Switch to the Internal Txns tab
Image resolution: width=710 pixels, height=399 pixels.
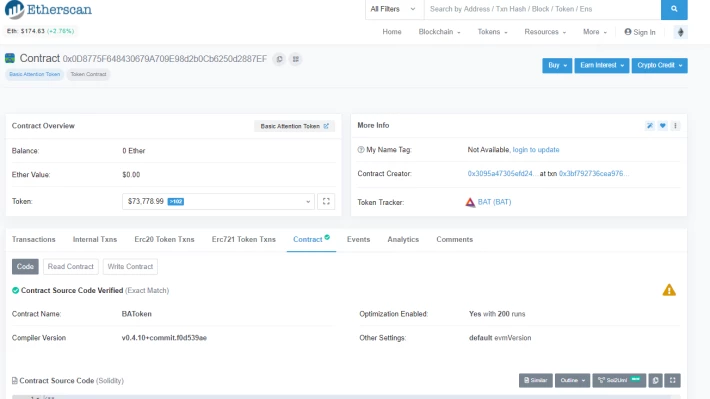pos(95,240)
